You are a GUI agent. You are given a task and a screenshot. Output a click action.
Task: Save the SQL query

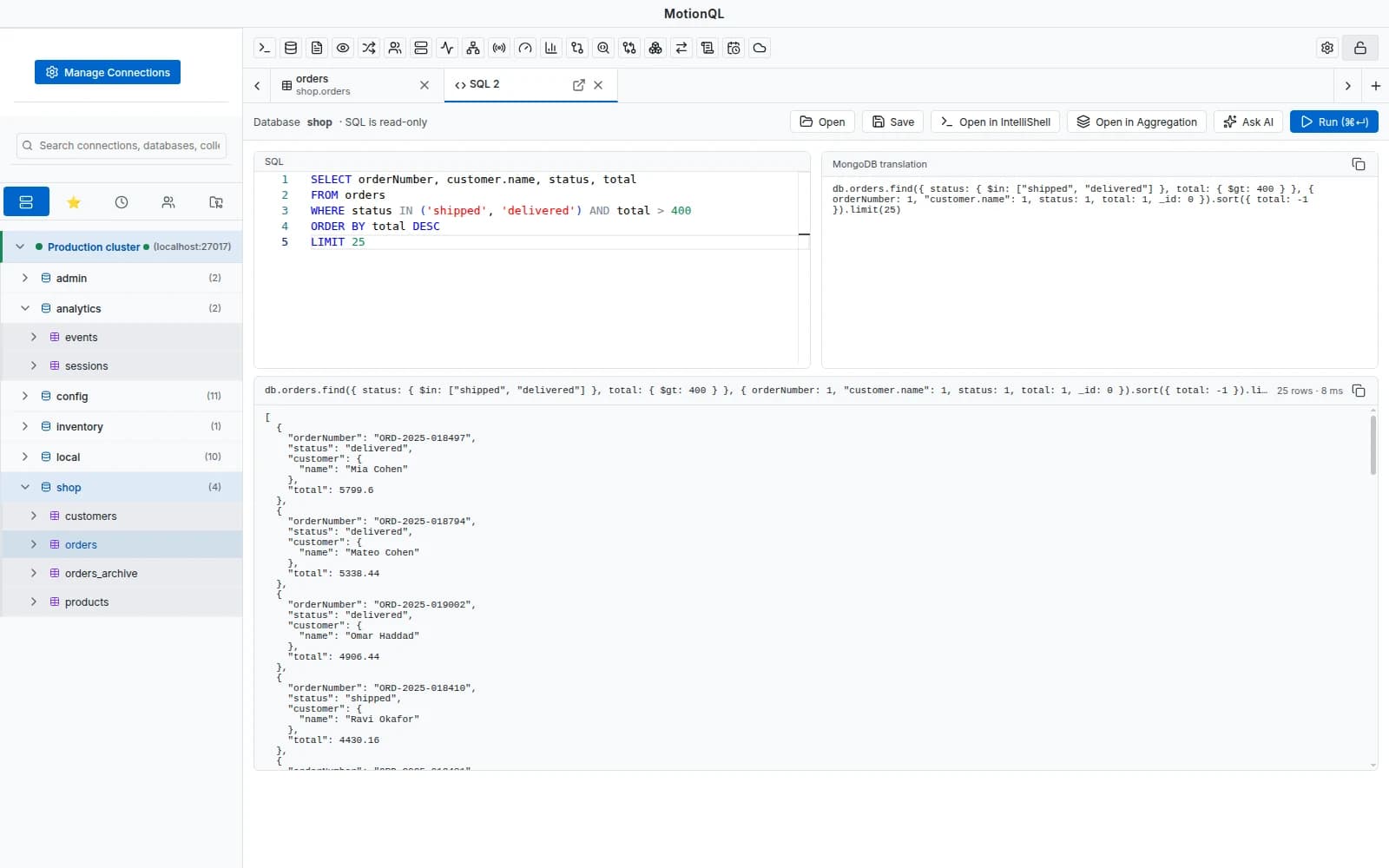point(893,122)
